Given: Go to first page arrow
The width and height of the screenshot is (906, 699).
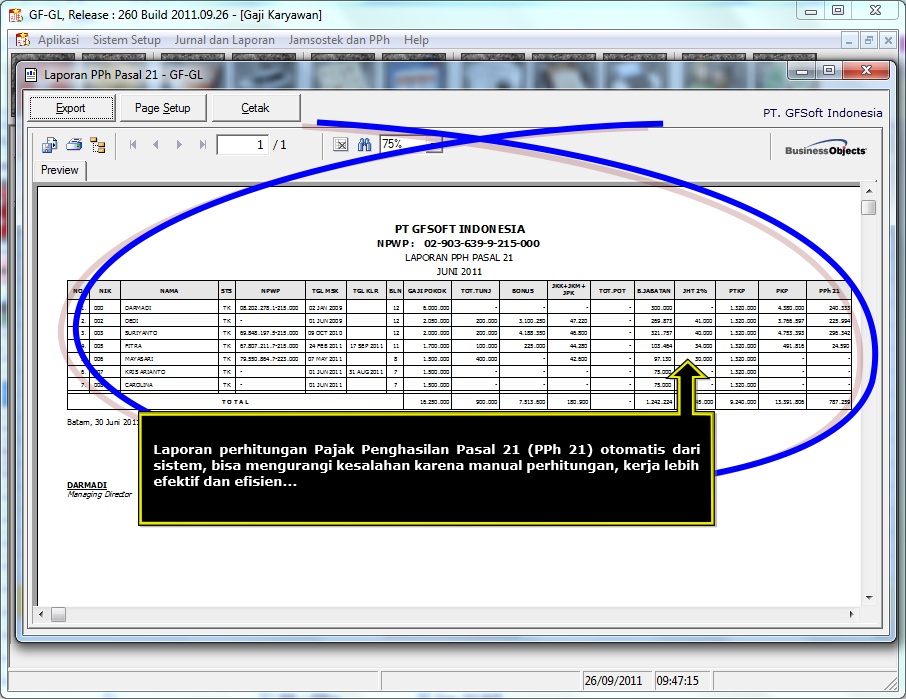Looking at the screenshot, I should pyautogui.click(x=133, y=144).
